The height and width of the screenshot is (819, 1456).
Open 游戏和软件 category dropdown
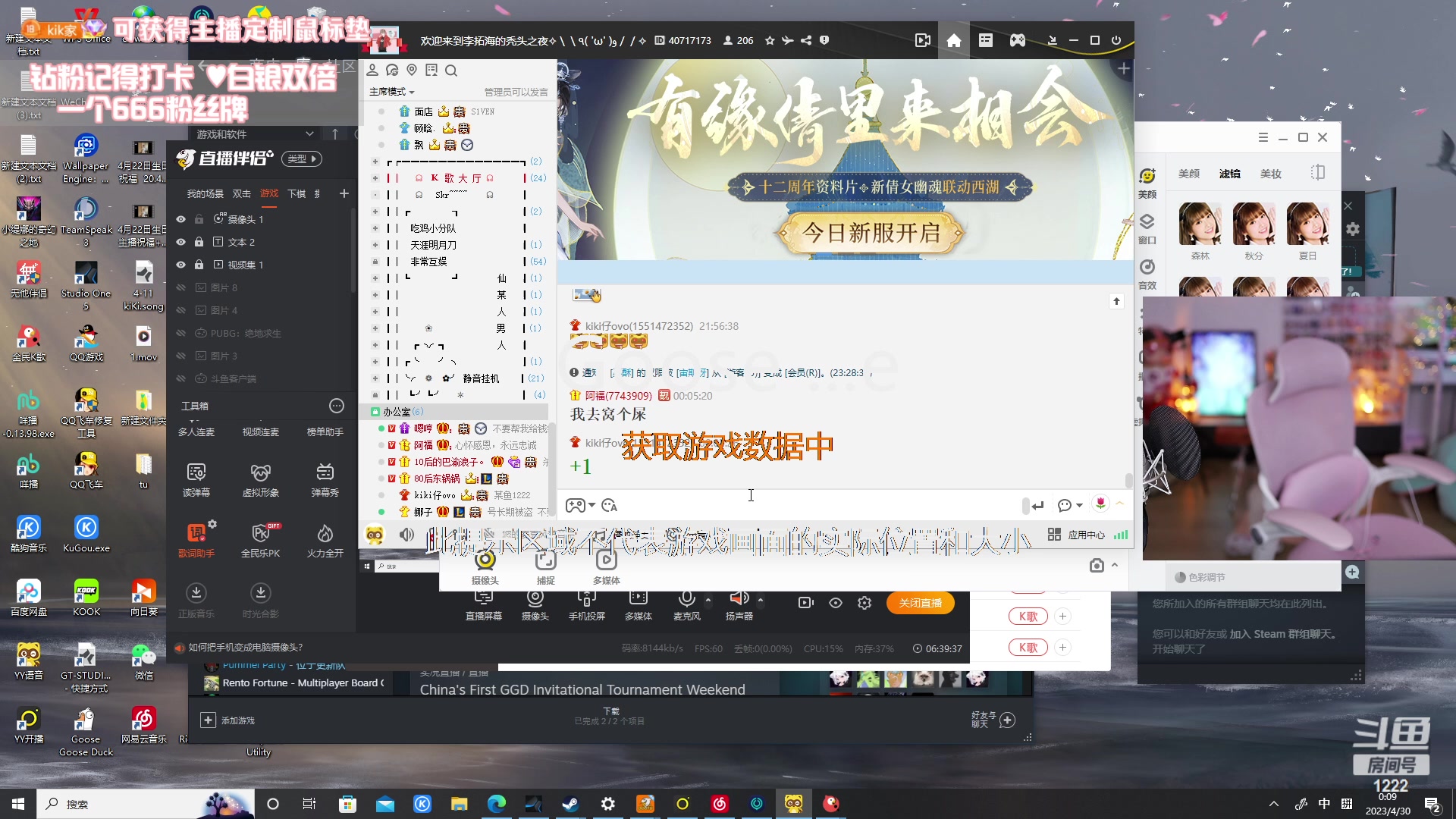tap(255, 134)
